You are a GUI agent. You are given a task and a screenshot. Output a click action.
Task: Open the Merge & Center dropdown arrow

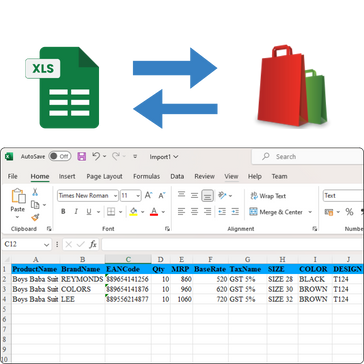pos(310,212)
